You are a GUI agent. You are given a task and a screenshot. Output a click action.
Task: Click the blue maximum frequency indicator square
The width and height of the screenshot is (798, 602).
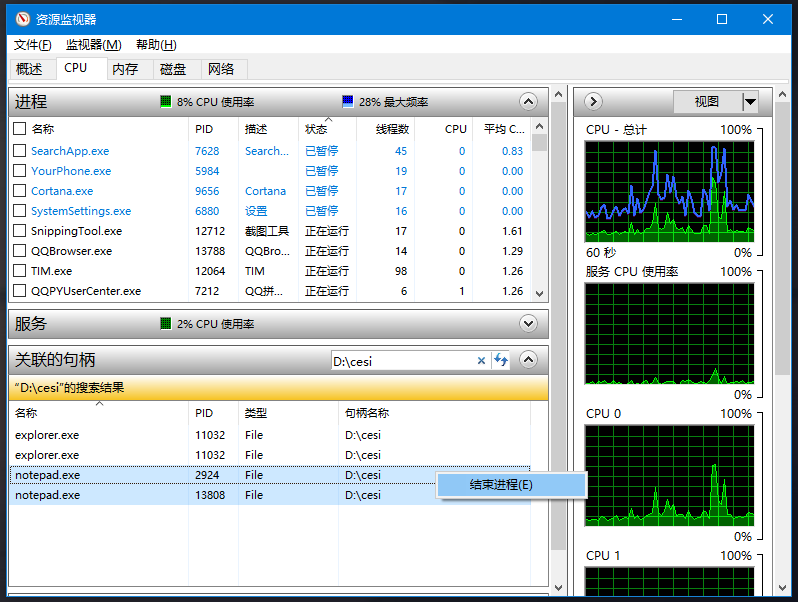click(x=348, y=102)
